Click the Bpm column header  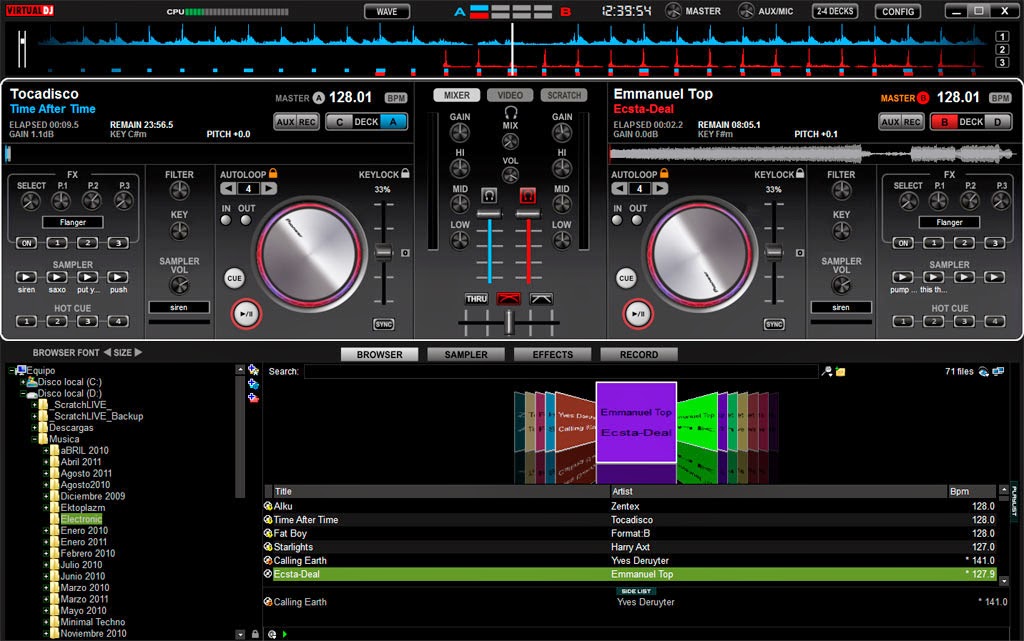(972, 492)
